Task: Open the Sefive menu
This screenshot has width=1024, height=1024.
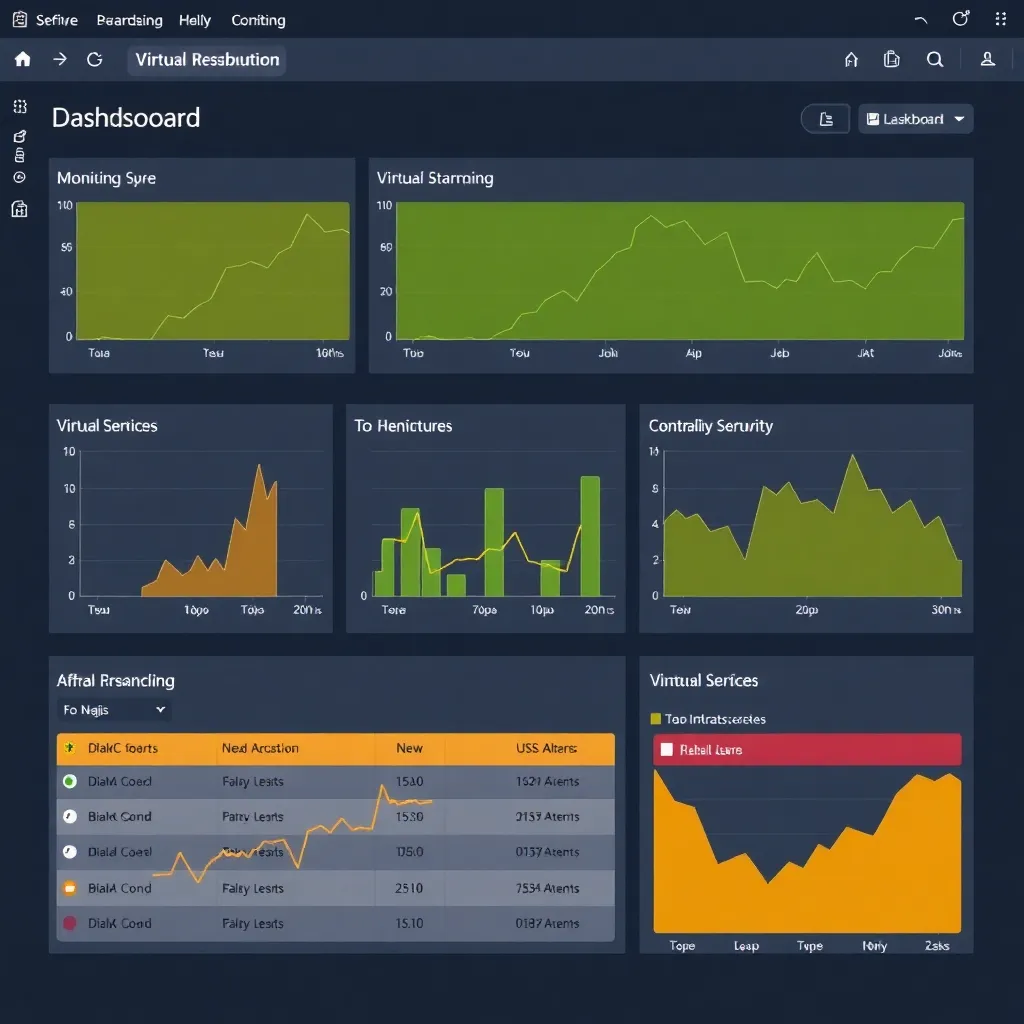Action: pyautogui.click(x=55, y=19)
